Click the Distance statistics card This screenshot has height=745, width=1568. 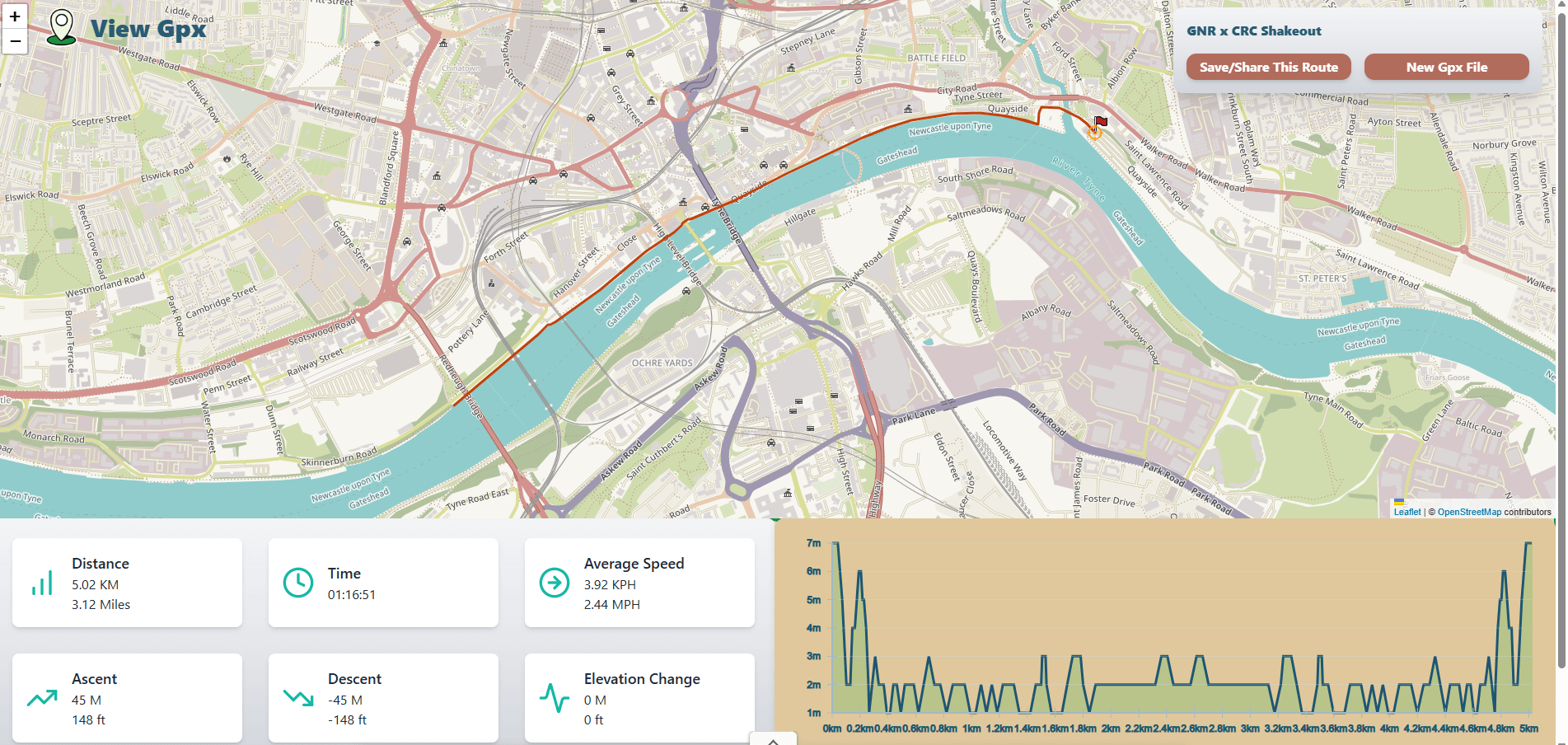click(x=127, y=583)
